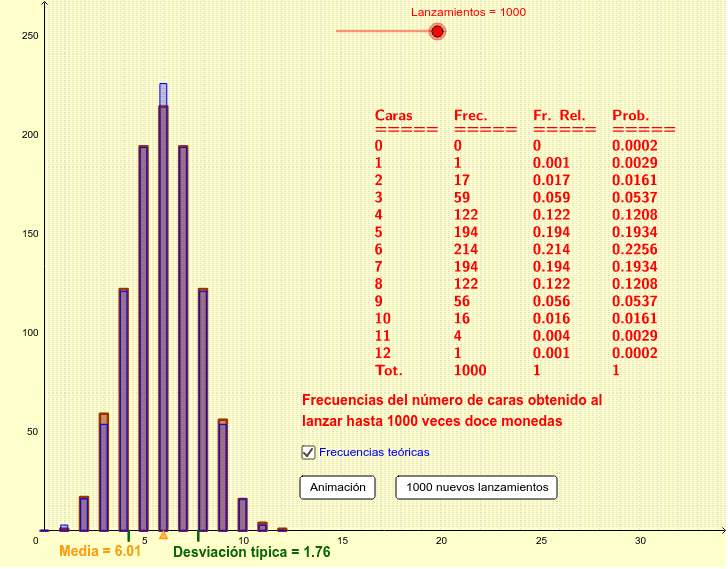The width and height of the screenshot is (728, 569).
Task: Click the Media = 6.01 label
Action: pos(100,551)
